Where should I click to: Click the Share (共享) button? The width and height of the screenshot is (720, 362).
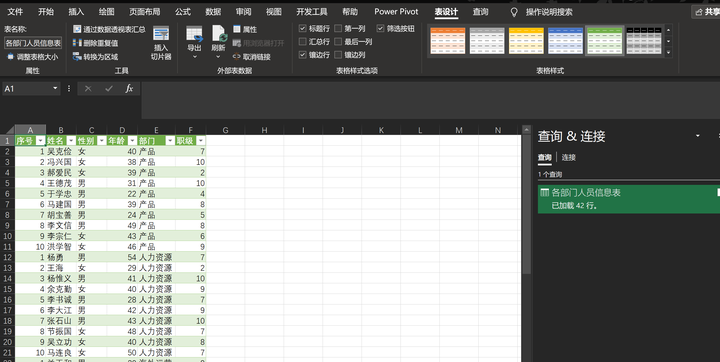(706, 12)
